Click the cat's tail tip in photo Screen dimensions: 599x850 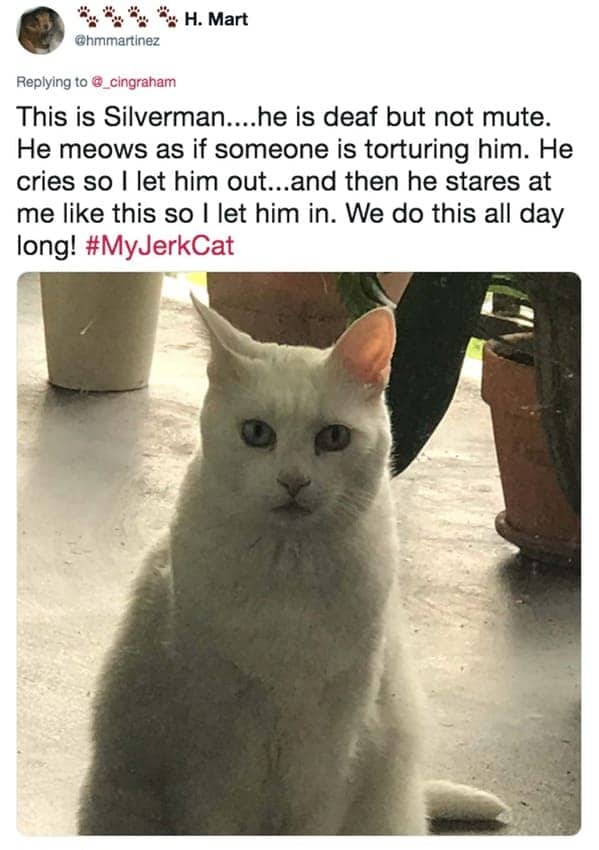(467, 802)
